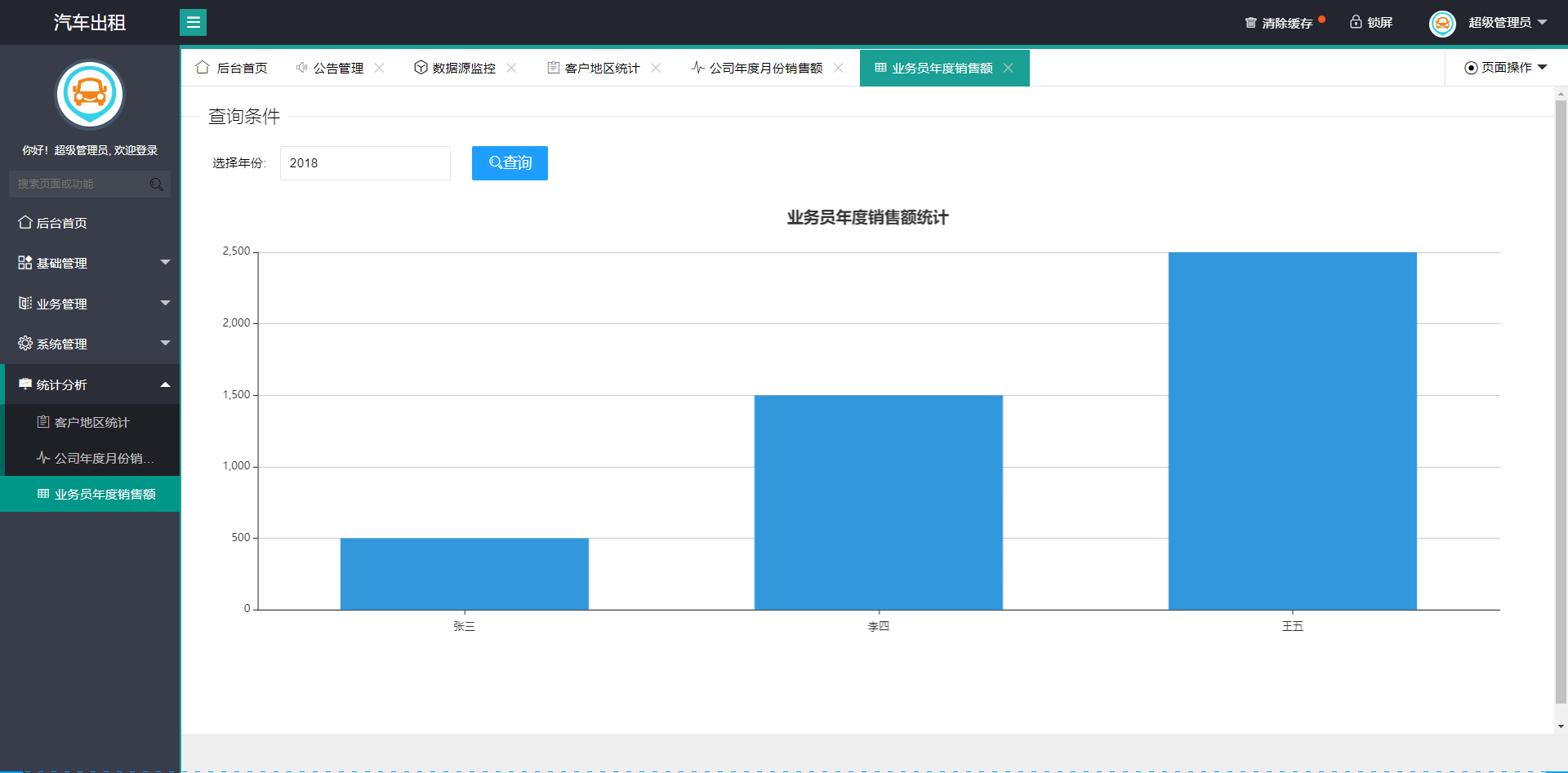Open 公司年度月份销... in the sidebar

coord(104,458)
